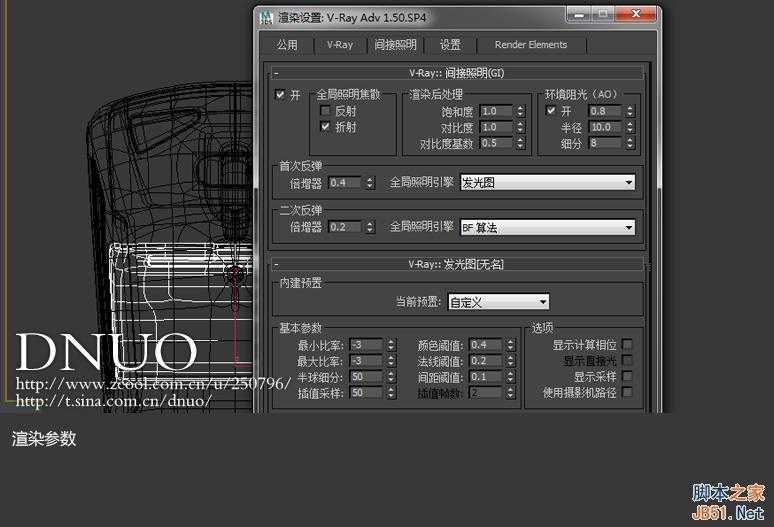This screenshot has height=527, width=774.
Task: Click the 间距阈值 field
Action: (486, 377)
